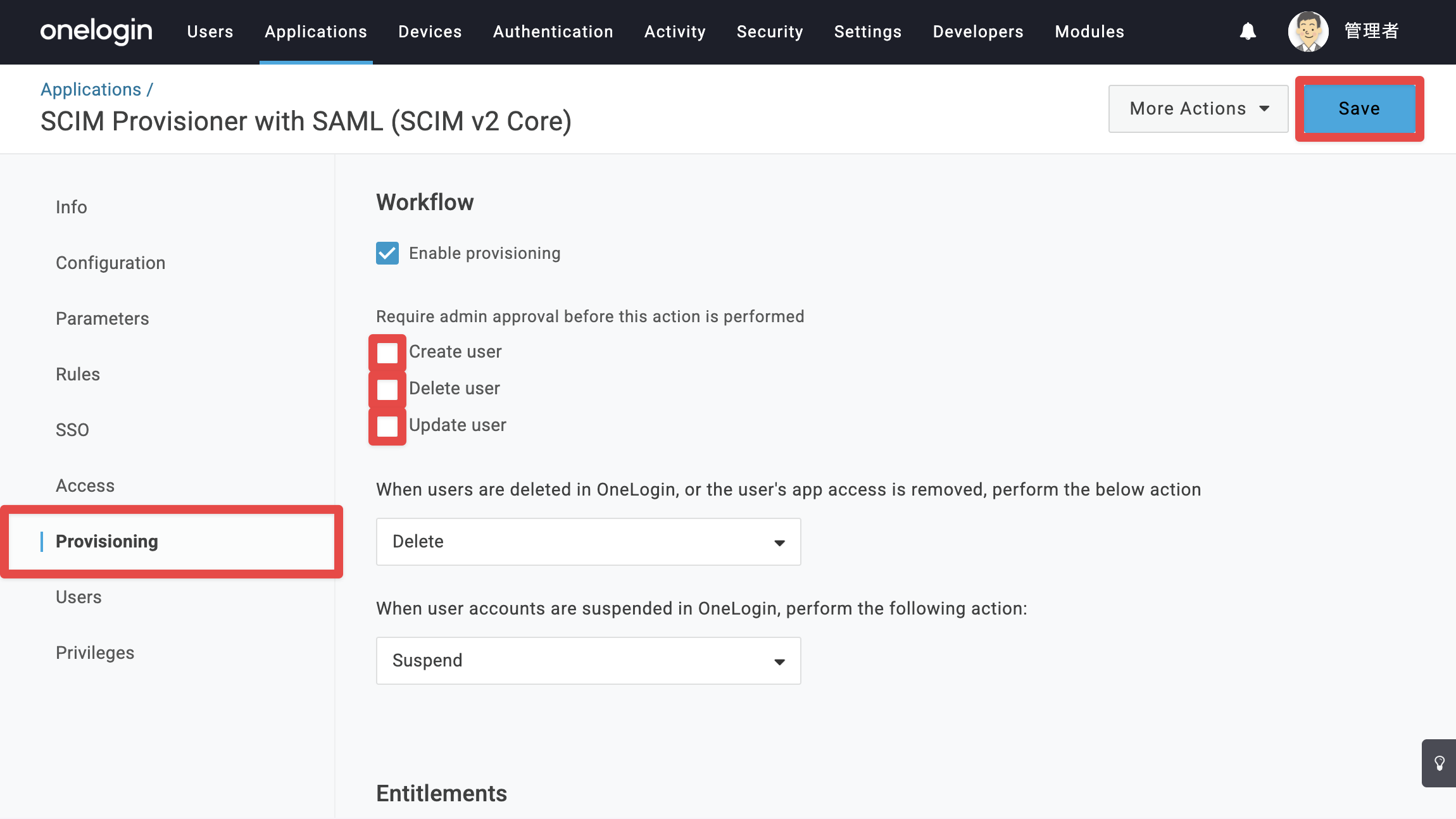Uncheck Enable provisioning checkbox
The image size is (1456, 819).
click(x=387, y=253)
